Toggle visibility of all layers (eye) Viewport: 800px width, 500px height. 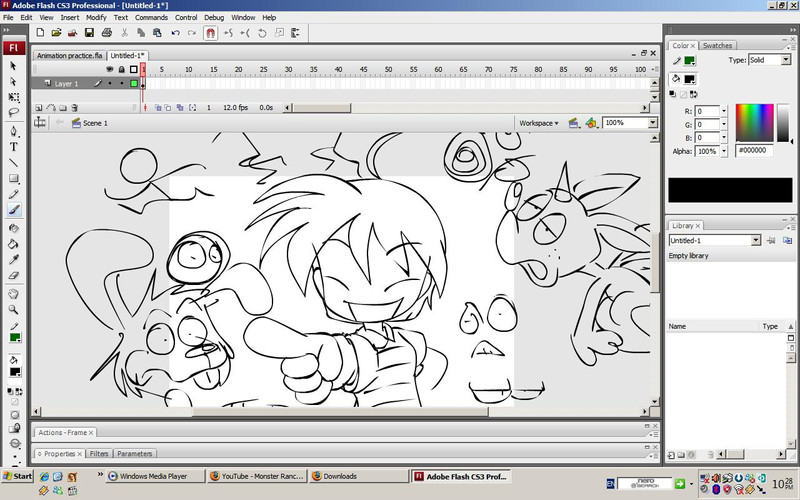click(x=109, y=69)
